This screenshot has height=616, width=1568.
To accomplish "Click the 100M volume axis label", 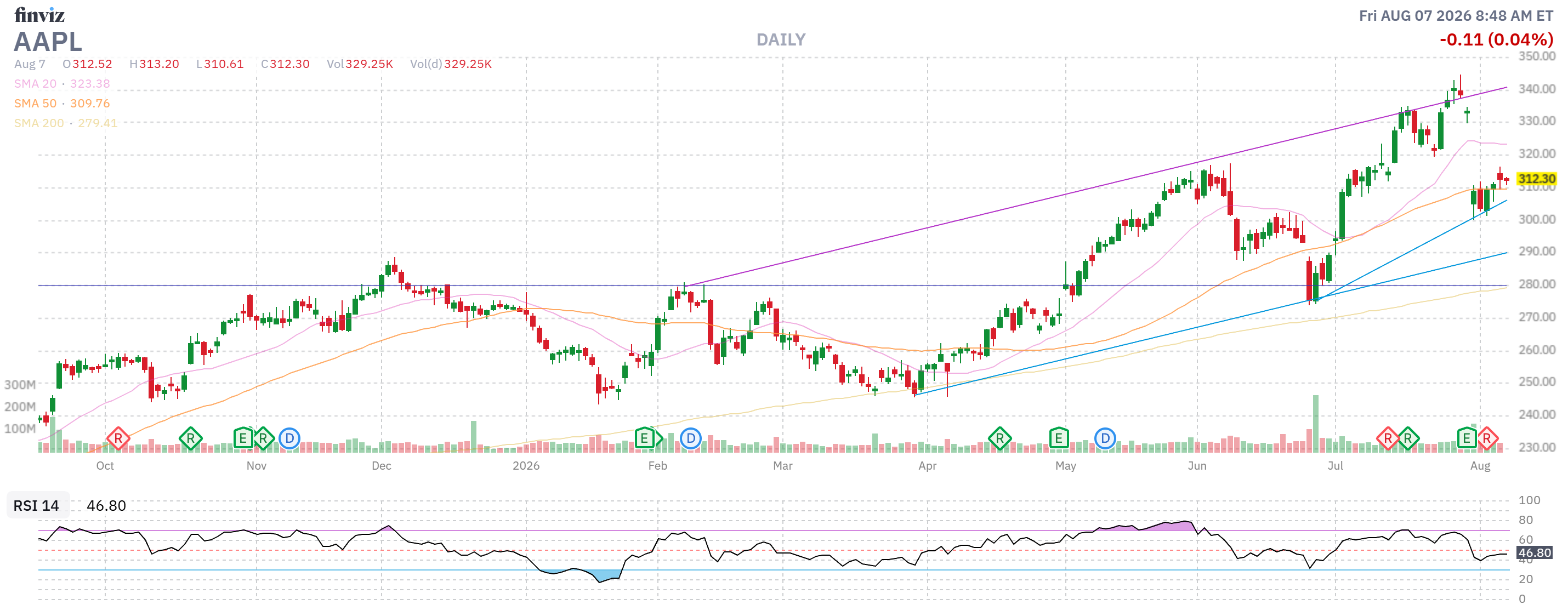I will click(x=20, y=429).
